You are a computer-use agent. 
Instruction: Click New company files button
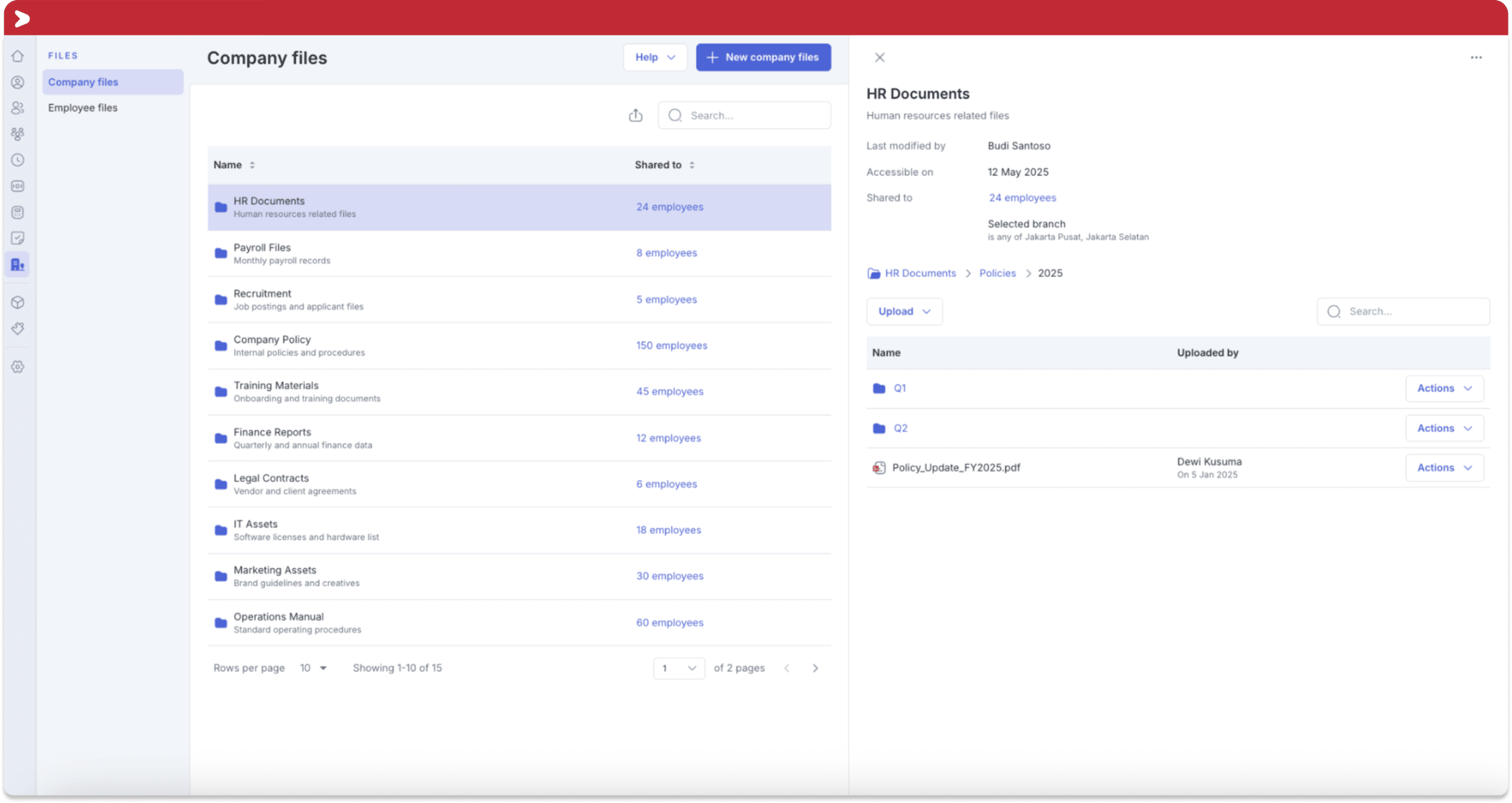tap(763, 57)
